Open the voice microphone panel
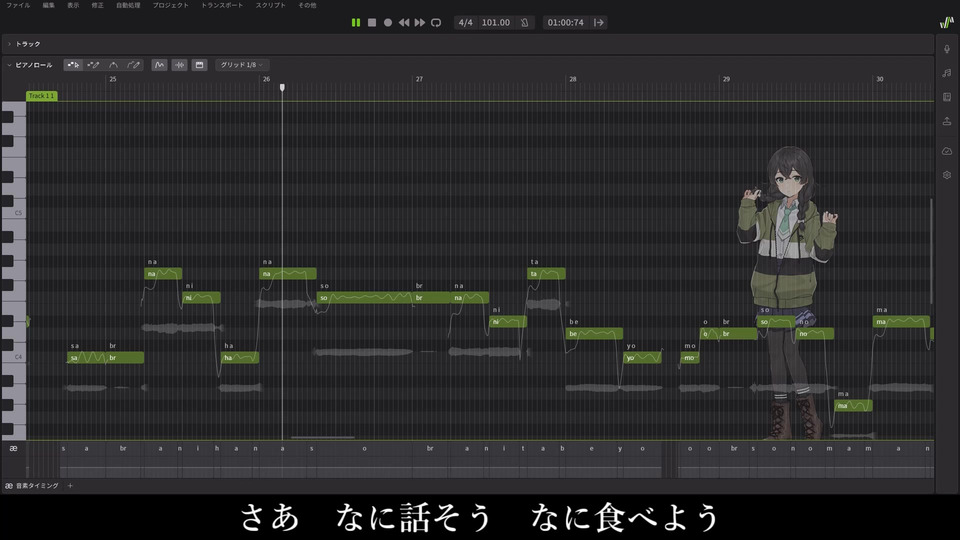The height and width of the screenshot is (540, 960). [947, 49]
